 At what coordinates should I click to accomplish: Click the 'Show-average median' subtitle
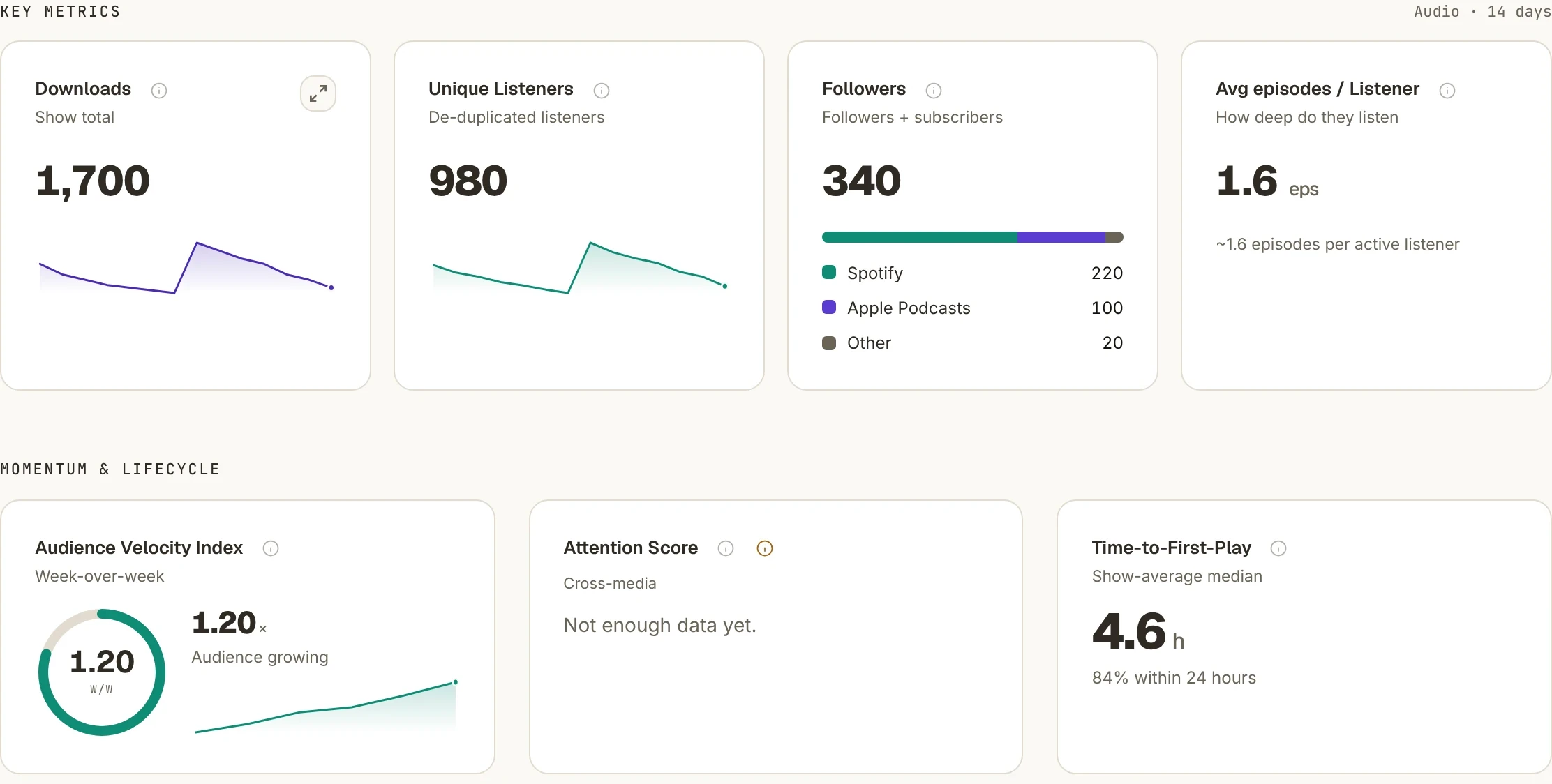pyautogui.click(x=1177, y=576)
